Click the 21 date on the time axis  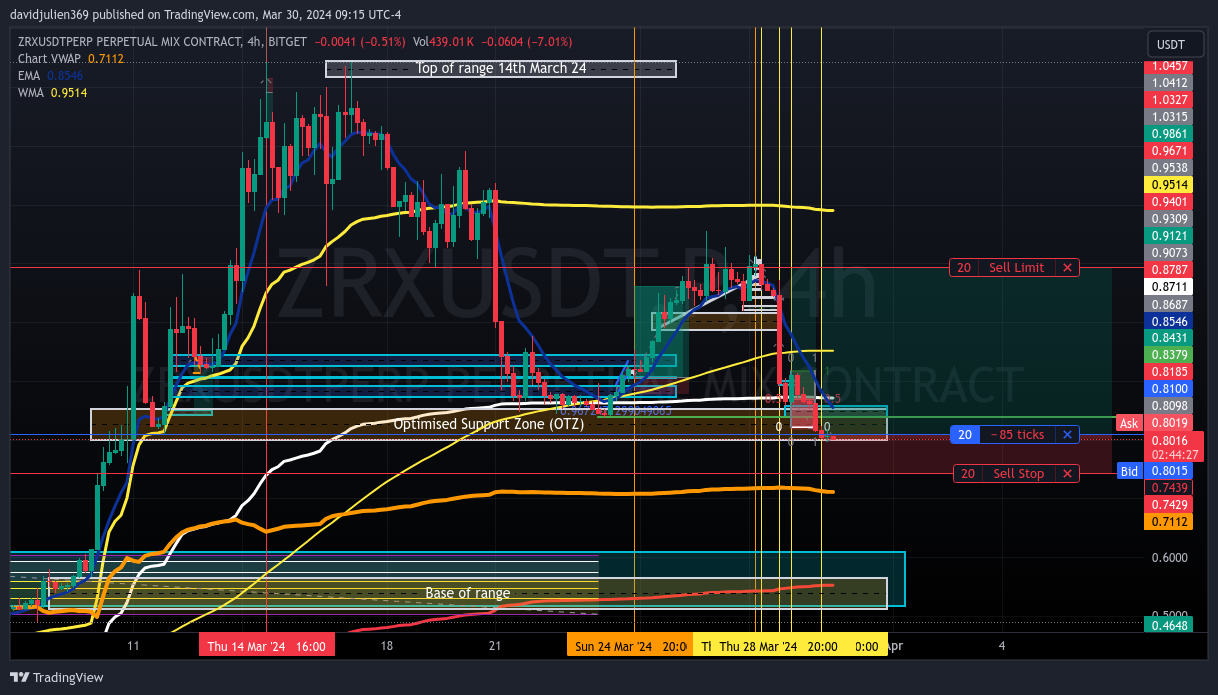point(495,646)
